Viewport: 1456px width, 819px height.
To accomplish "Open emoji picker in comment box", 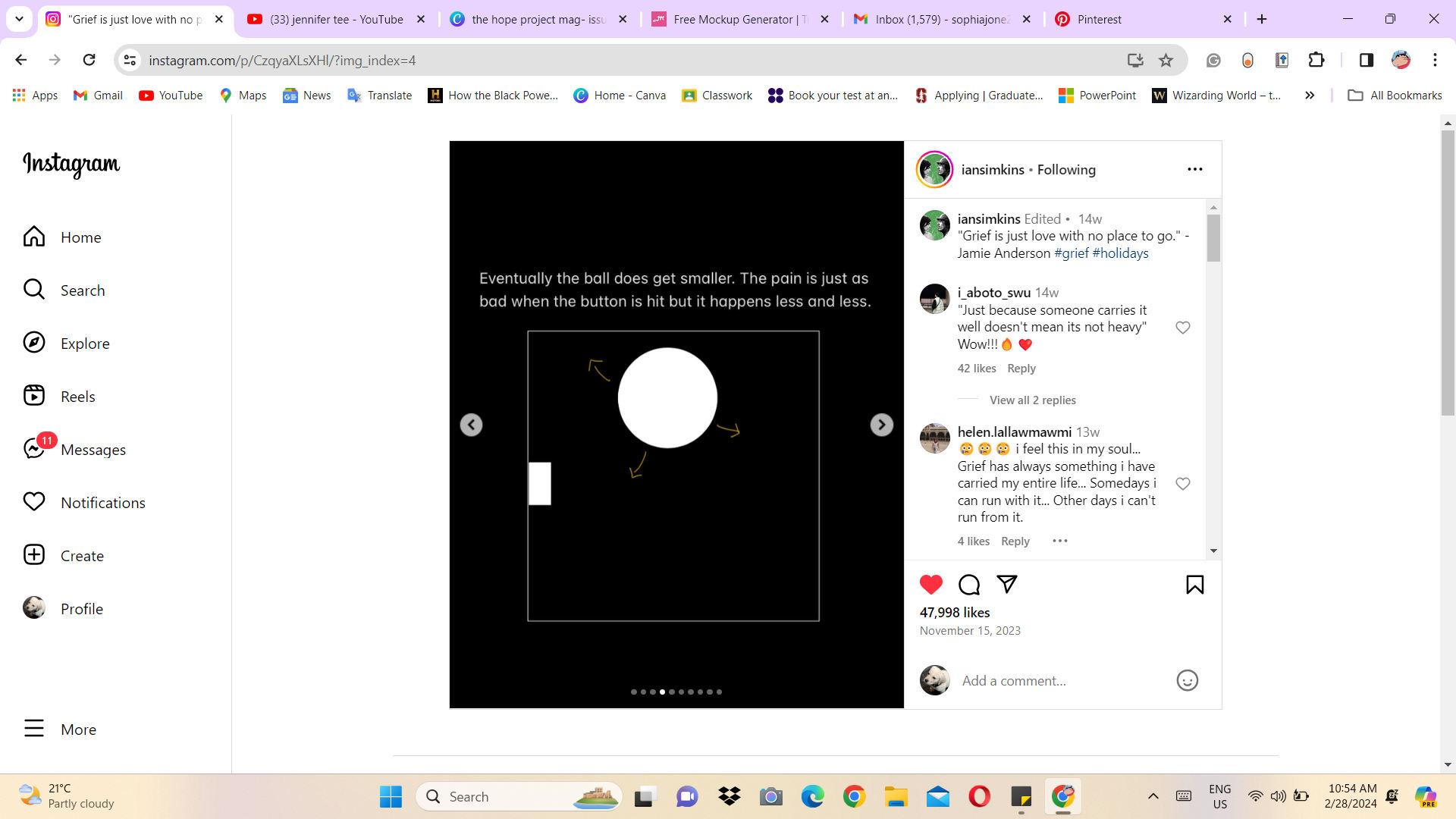I will [x=1186, y=680].
